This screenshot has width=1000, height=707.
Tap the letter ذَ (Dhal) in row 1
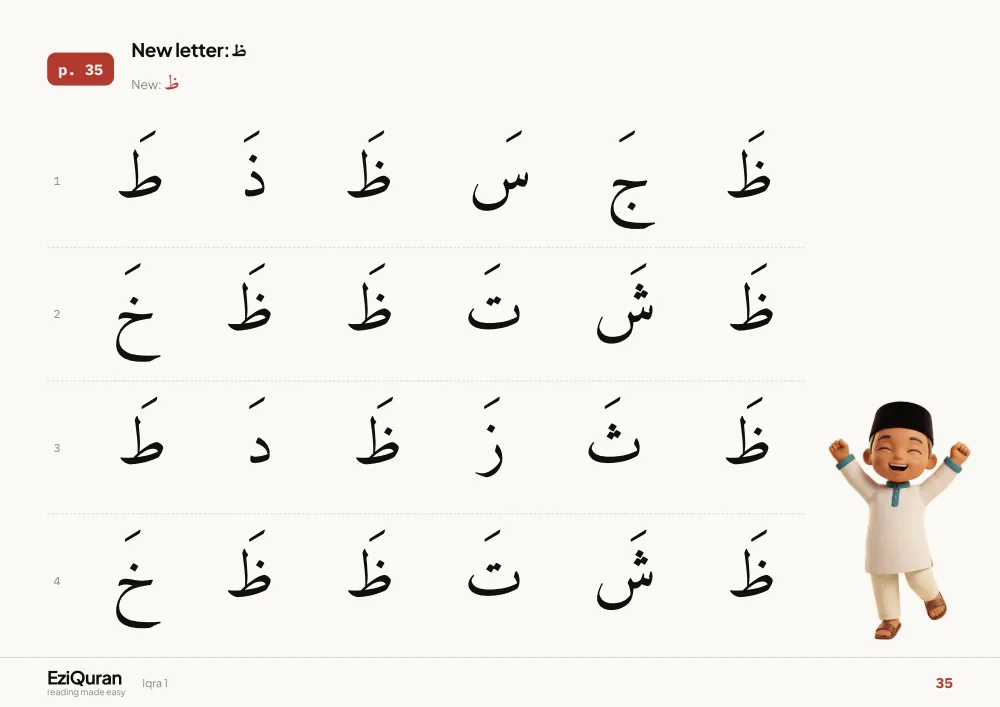pyautogui.click(x=254, y=164)
